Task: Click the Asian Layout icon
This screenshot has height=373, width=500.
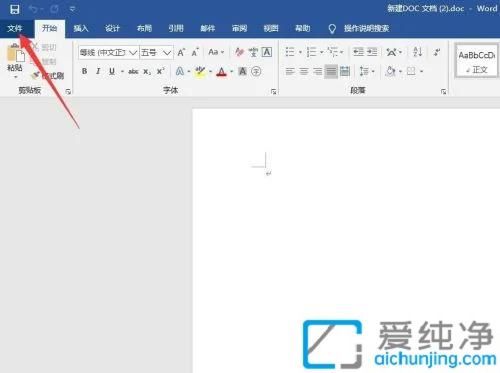Action: click(392, 52)
